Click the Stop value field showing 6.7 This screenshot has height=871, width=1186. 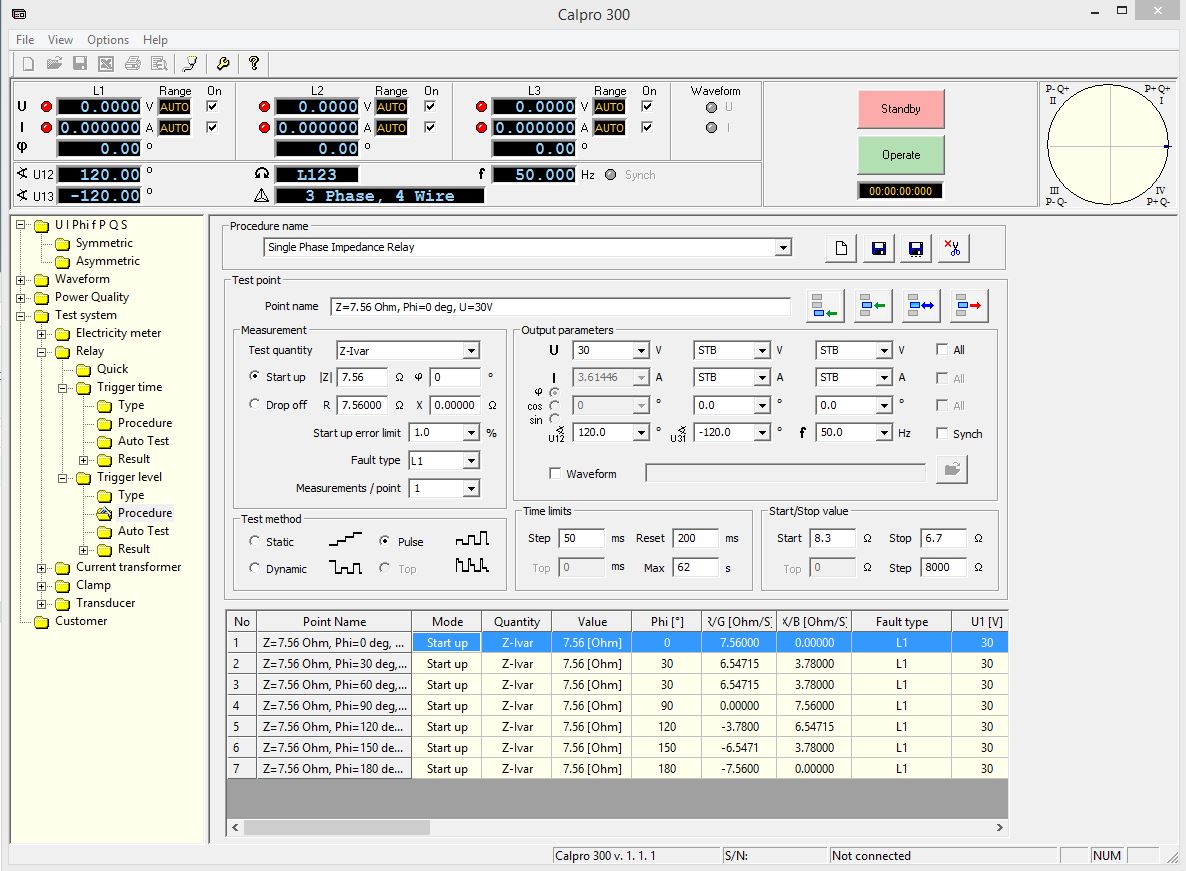(x=943, y=538)
